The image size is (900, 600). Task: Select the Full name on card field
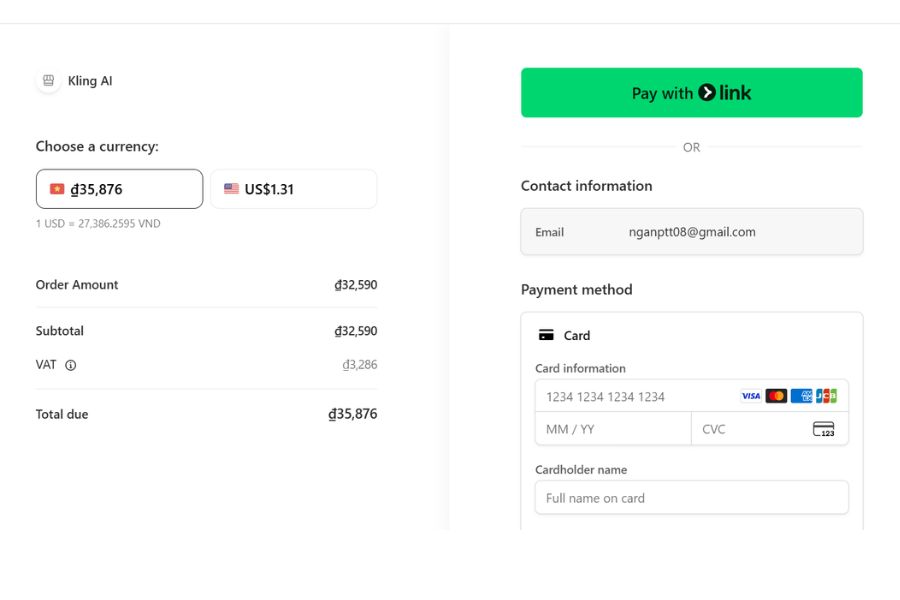point(691,498)
